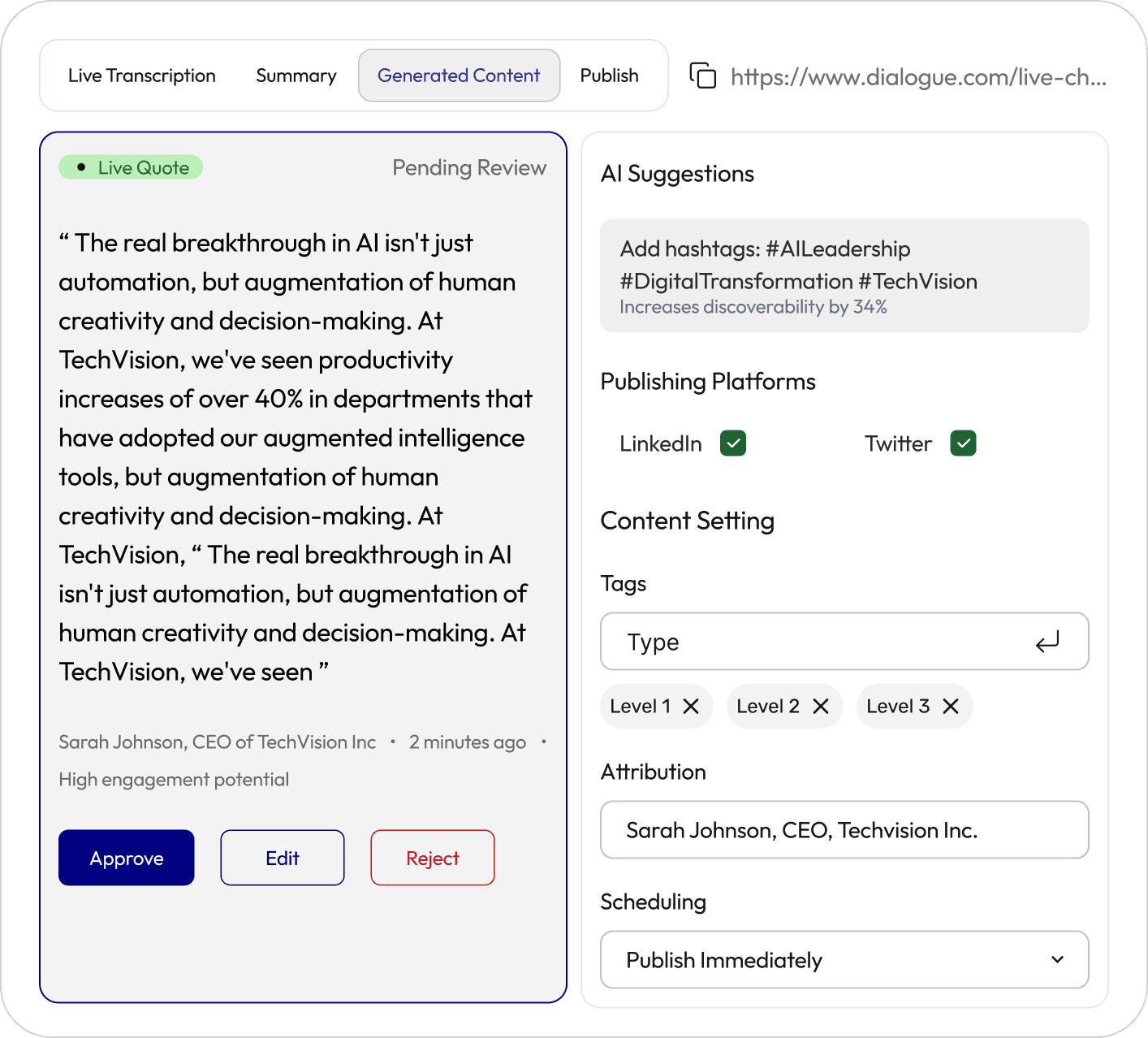Click the Pending Review status text
Screen dimensions: 1148x1038
pyautogui.click(x=469, y=167)
